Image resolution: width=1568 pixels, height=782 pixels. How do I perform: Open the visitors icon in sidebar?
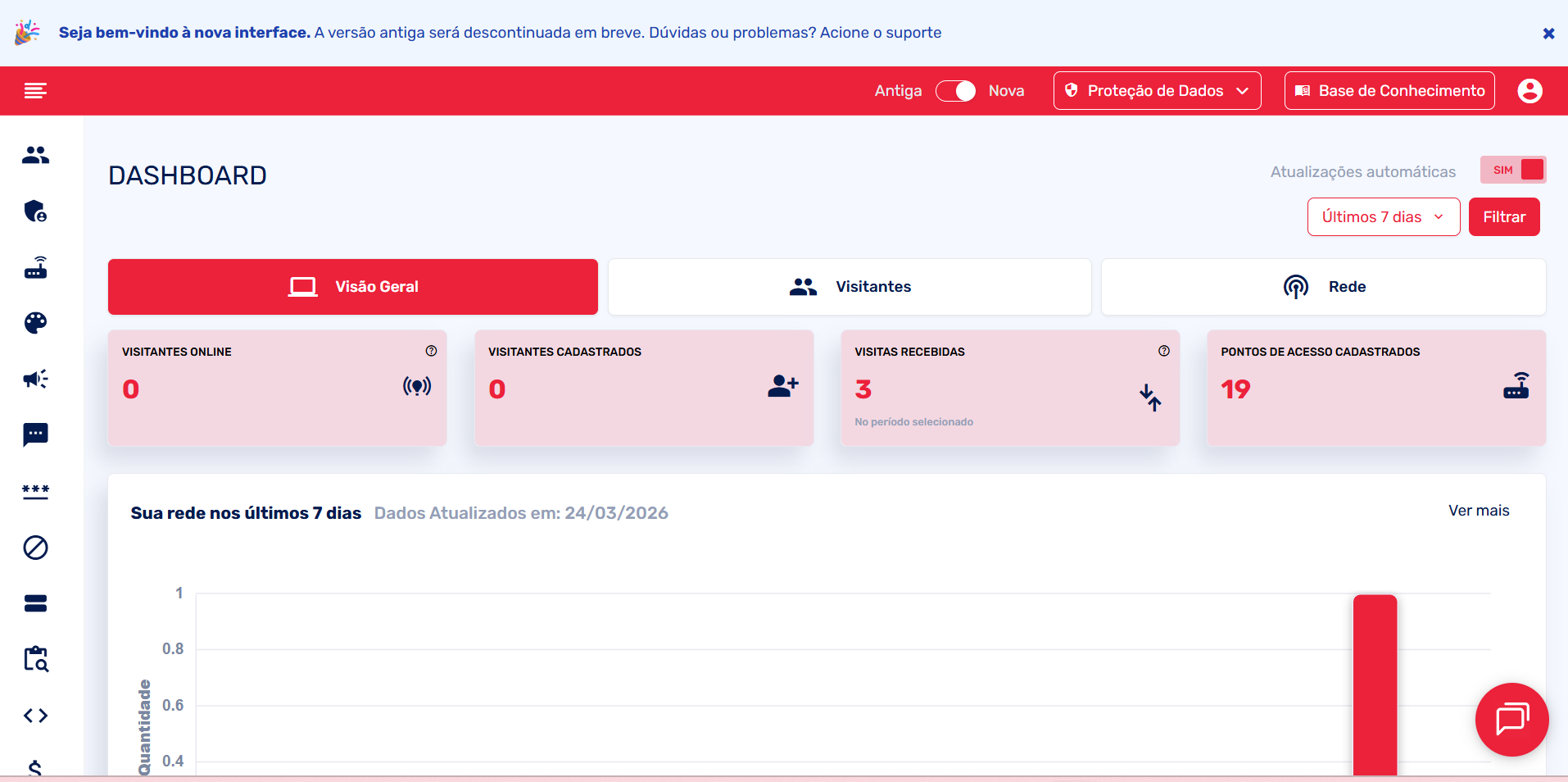tap(35, 155)
